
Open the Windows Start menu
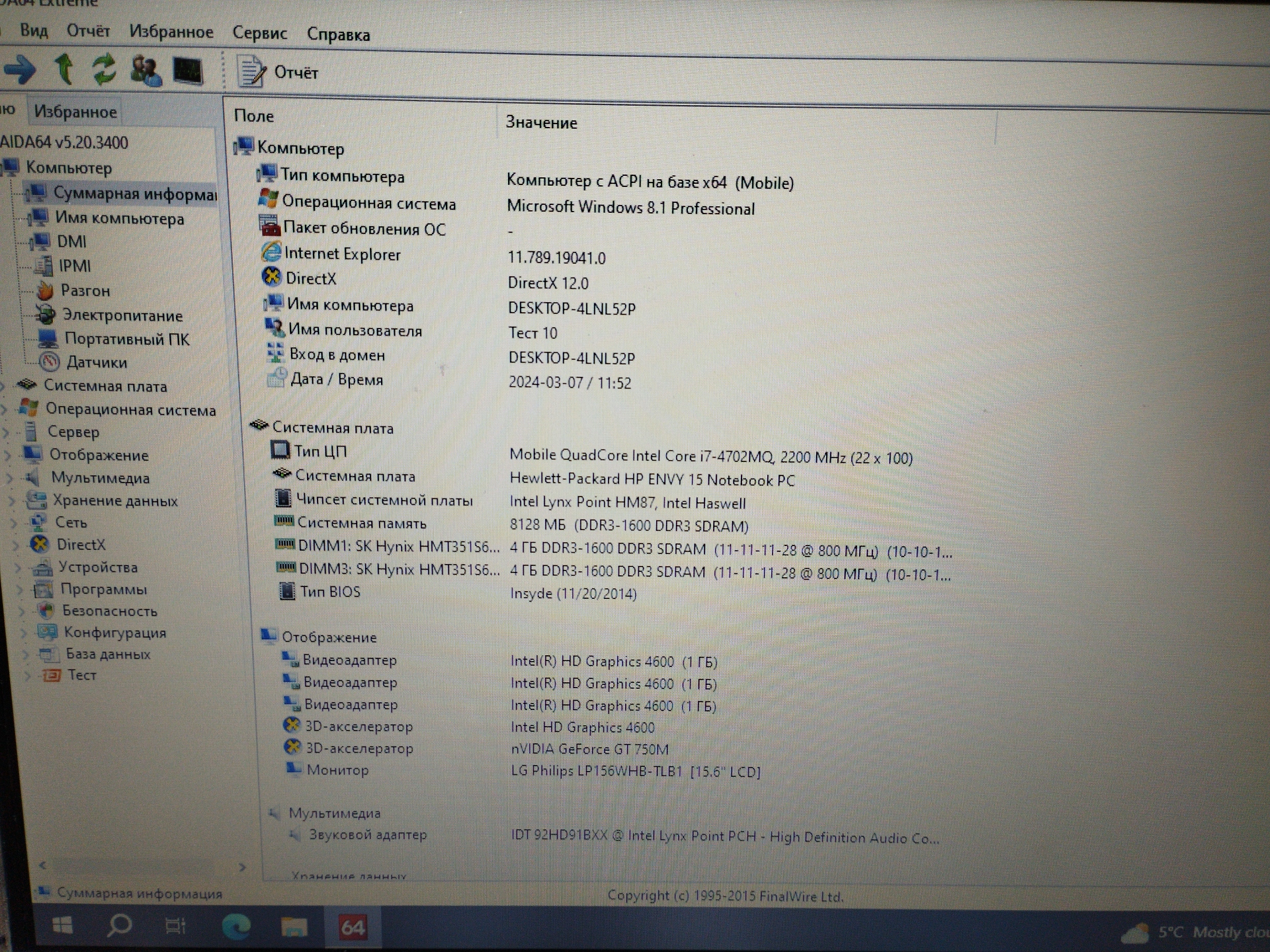(62, 925)
